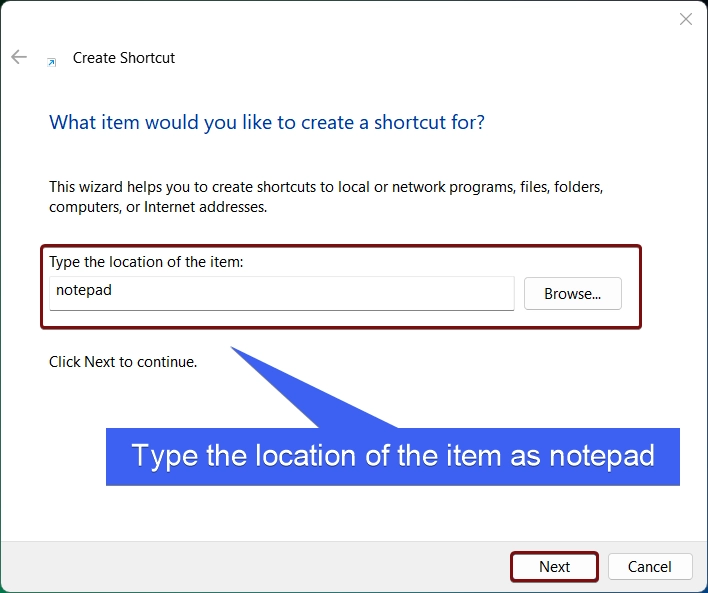Click the 'This wizard helps you' description text
Screen dimensions: 708x593
click(326, 196)
